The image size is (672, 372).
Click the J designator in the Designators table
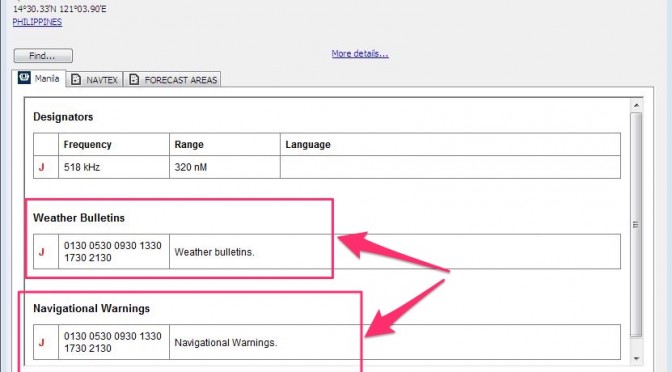42,168
